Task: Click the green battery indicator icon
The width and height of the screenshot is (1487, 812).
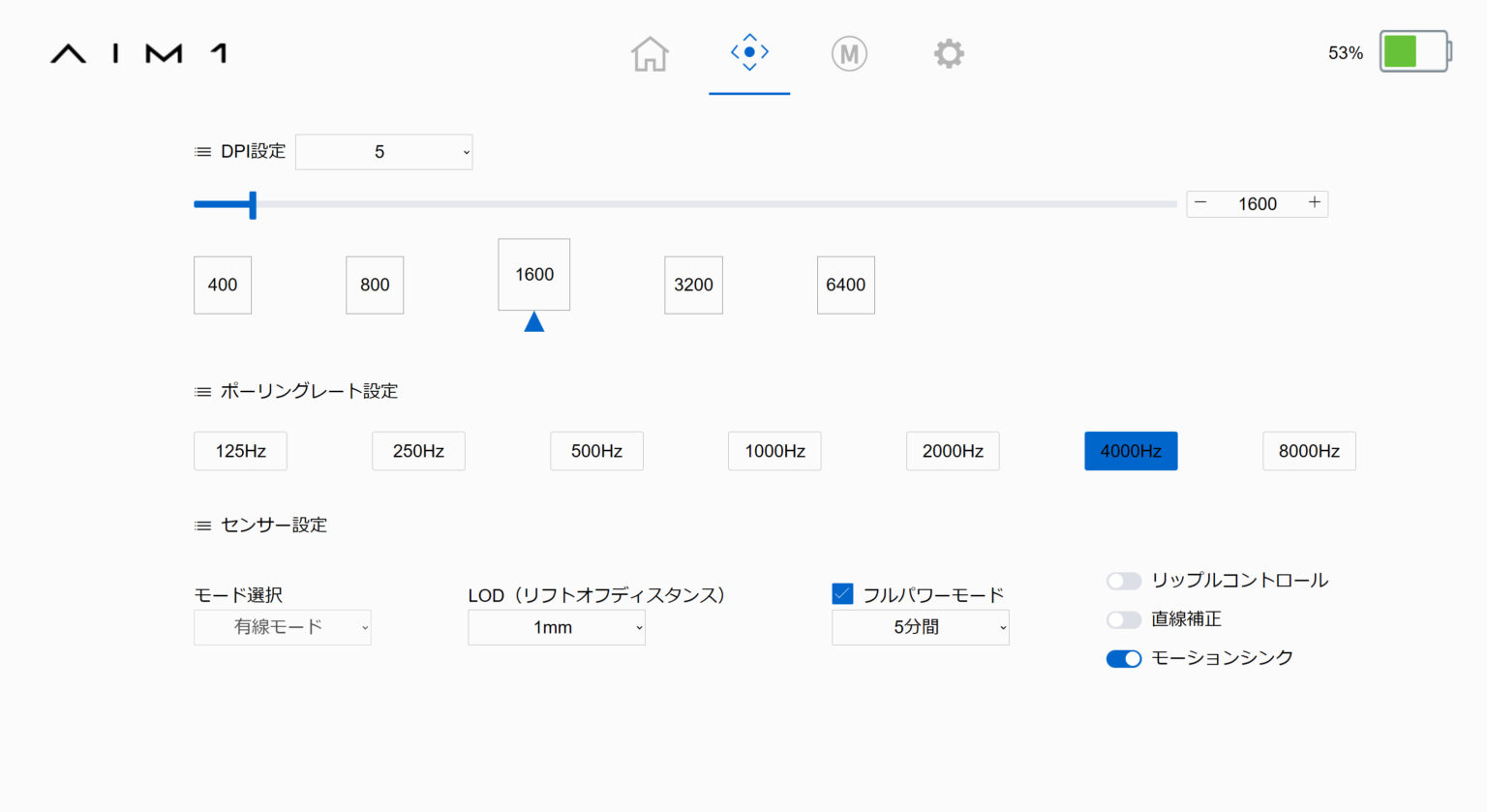Action: tap(1413, 51)
